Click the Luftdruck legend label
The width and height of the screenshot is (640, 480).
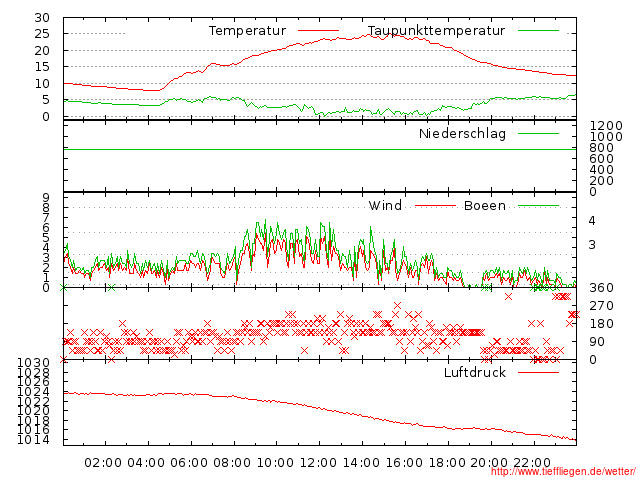[475, 372]
